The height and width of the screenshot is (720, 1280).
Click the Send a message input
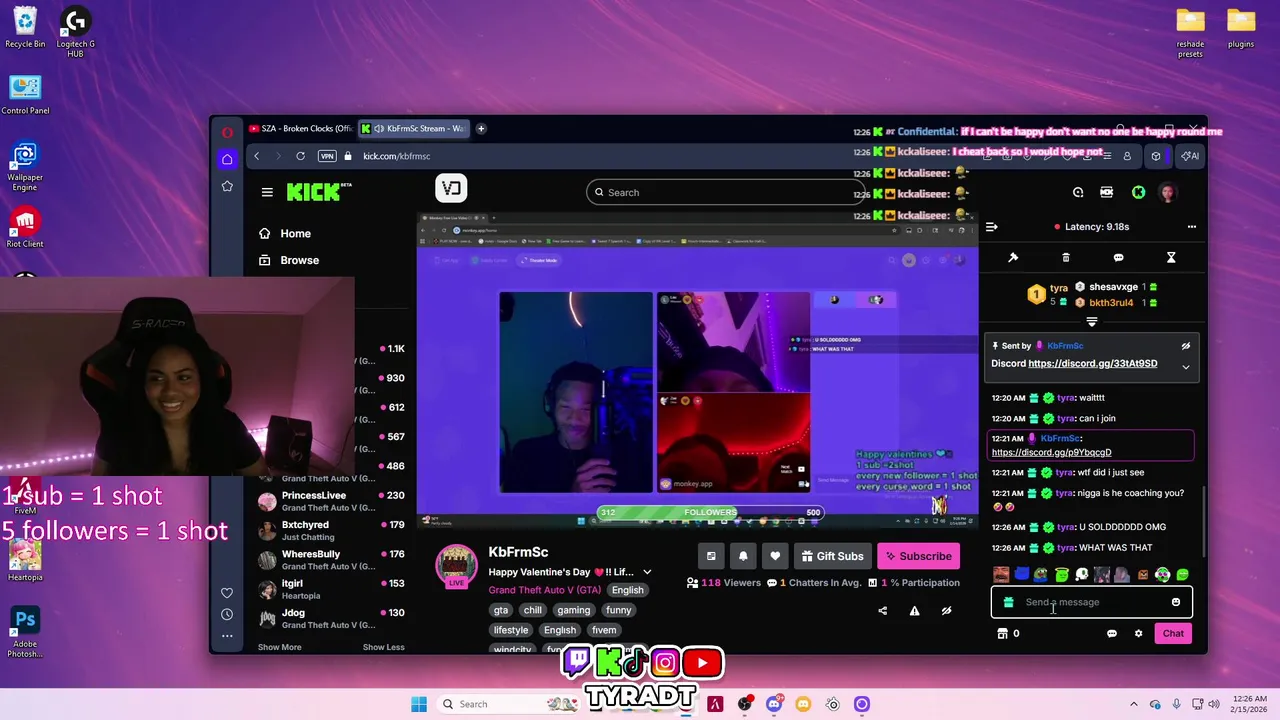(1091, 602)
